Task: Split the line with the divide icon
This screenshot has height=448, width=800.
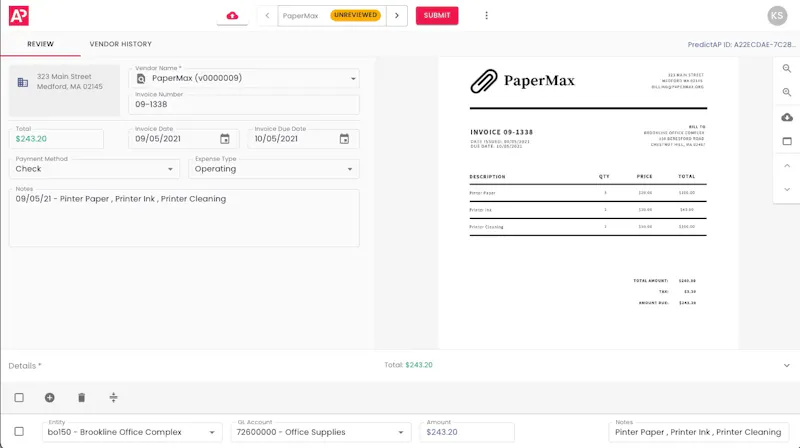Action: coord(113,397)
